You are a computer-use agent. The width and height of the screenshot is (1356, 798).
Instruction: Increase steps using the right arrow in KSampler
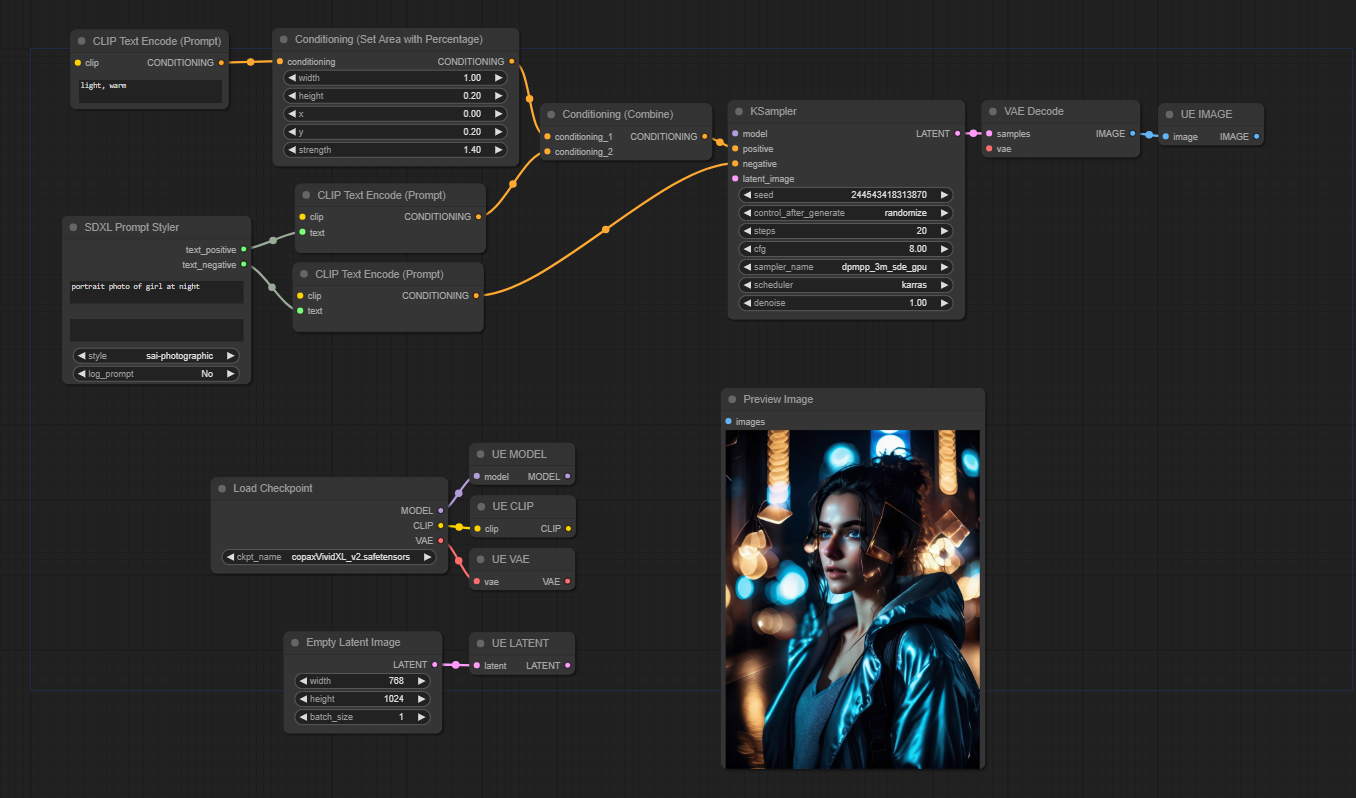(944, 231)
